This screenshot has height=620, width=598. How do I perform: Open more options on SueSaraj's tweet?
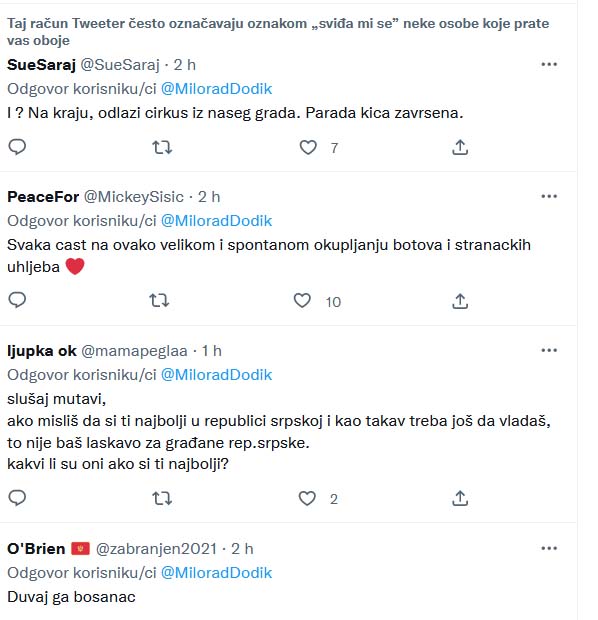click(x=549, y=64)
